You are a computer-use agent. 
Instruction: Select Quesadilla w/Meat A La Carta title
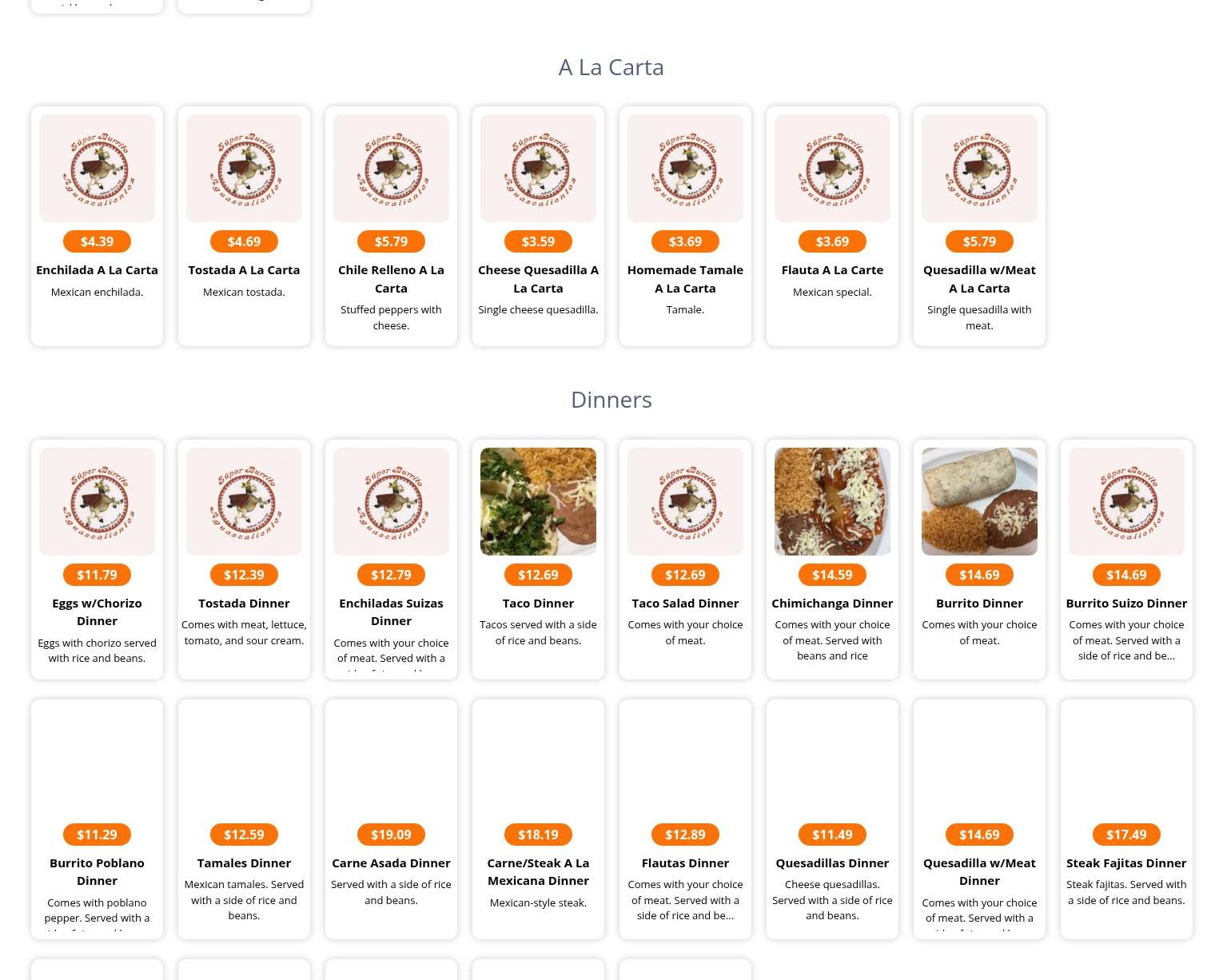coord(979,279)
